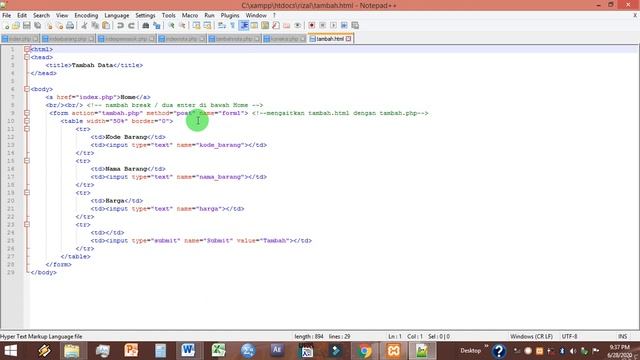Open Find with the binoculars icon
Screen dimensions: 640x360
pos(145,25)
